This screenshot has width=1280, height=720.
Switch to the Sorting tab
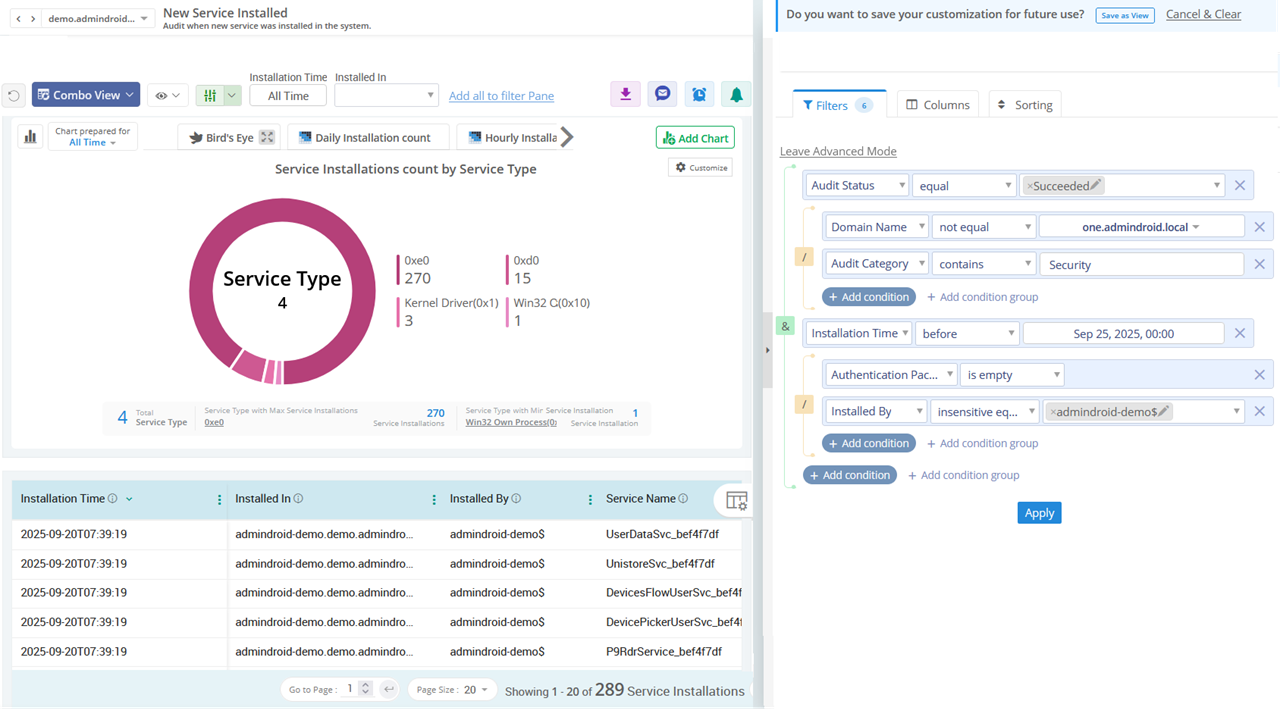pos(1025,105)
